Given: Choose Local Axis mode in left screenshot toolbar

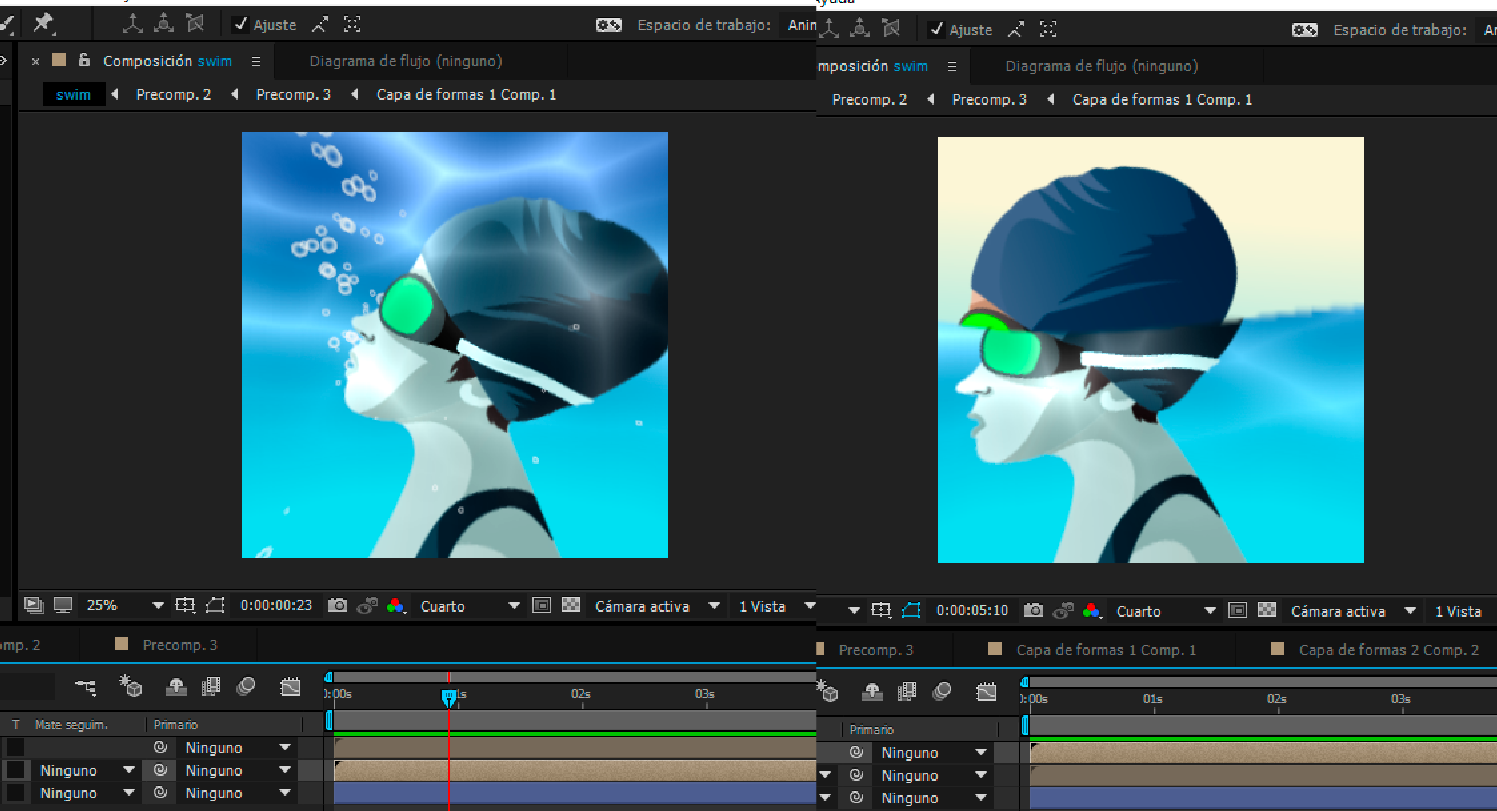Looking at the screenshot, I should [x=133, y=24].
